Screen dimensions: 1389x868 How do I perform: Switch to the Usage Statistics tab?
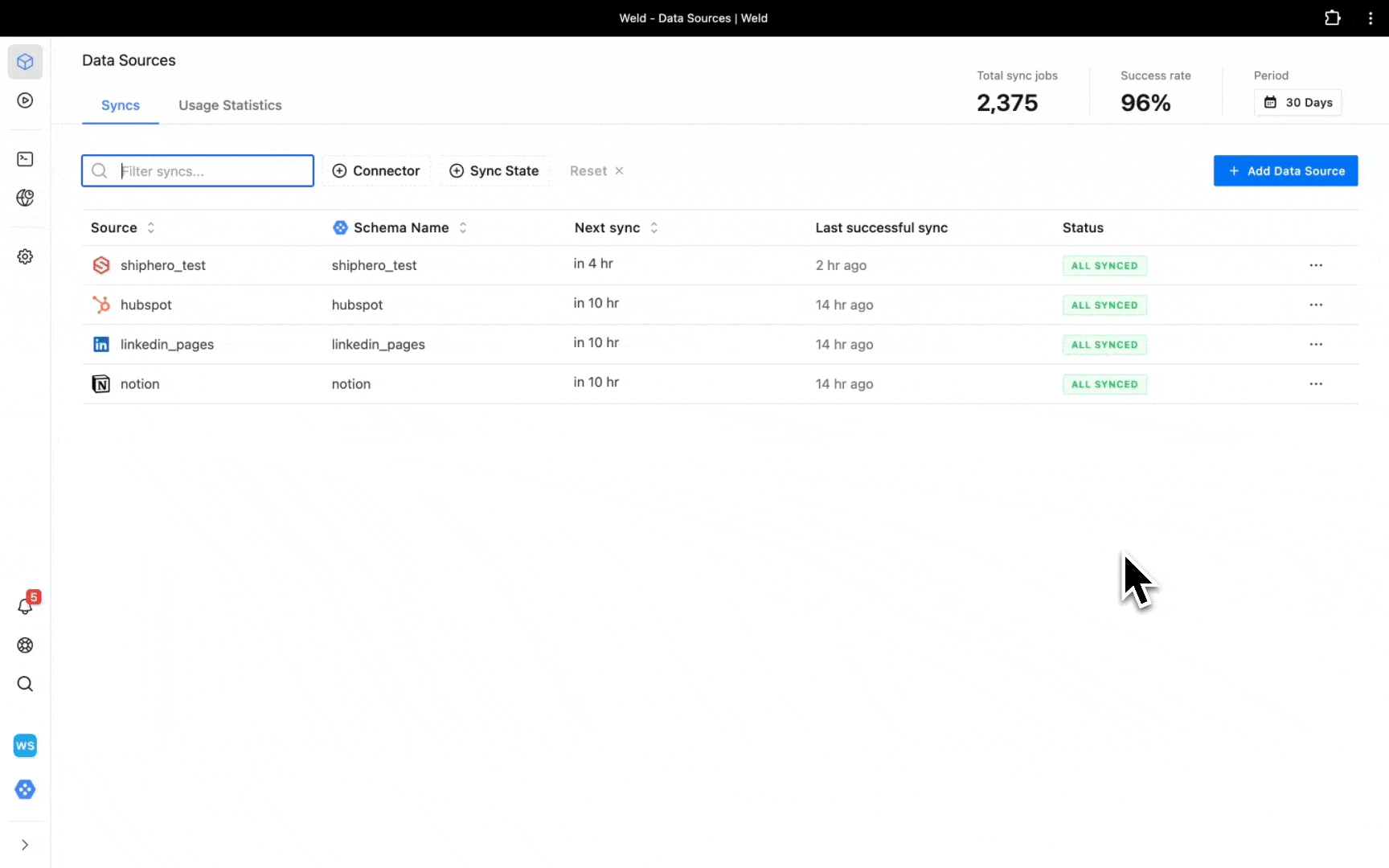[230, 105]
